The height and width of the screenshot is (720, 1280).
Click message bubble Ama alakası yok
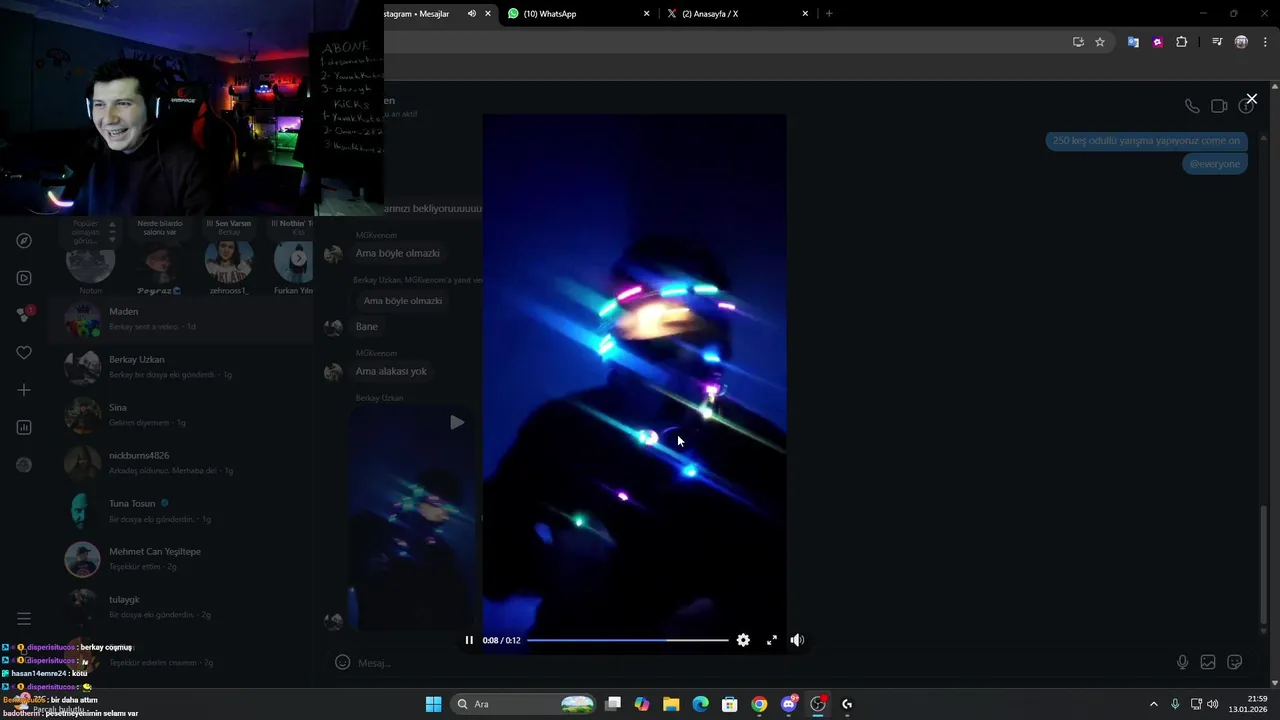(x=391, y=371)
